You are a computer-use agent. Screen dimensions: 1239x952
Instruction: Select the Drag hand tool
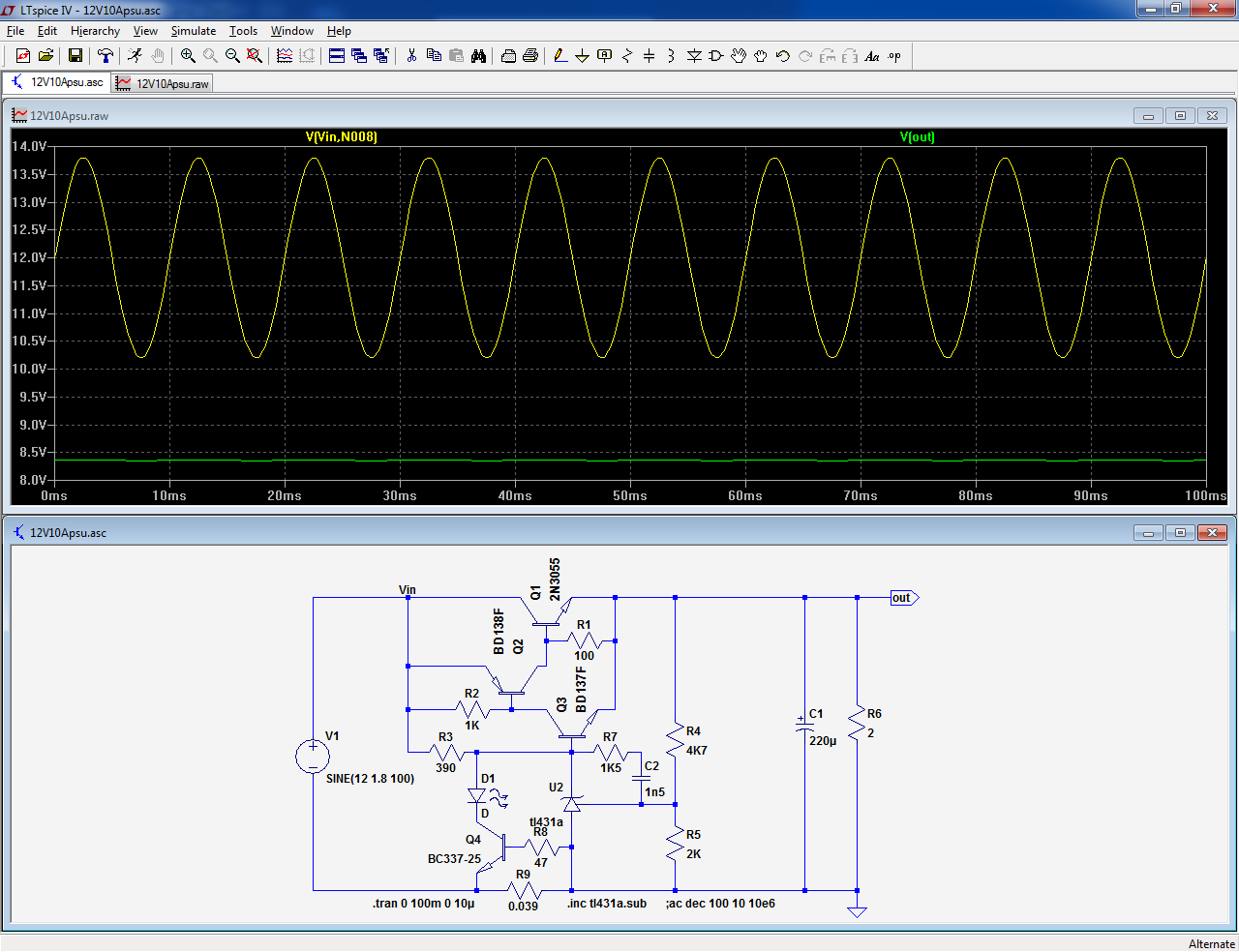coord(761,56)
